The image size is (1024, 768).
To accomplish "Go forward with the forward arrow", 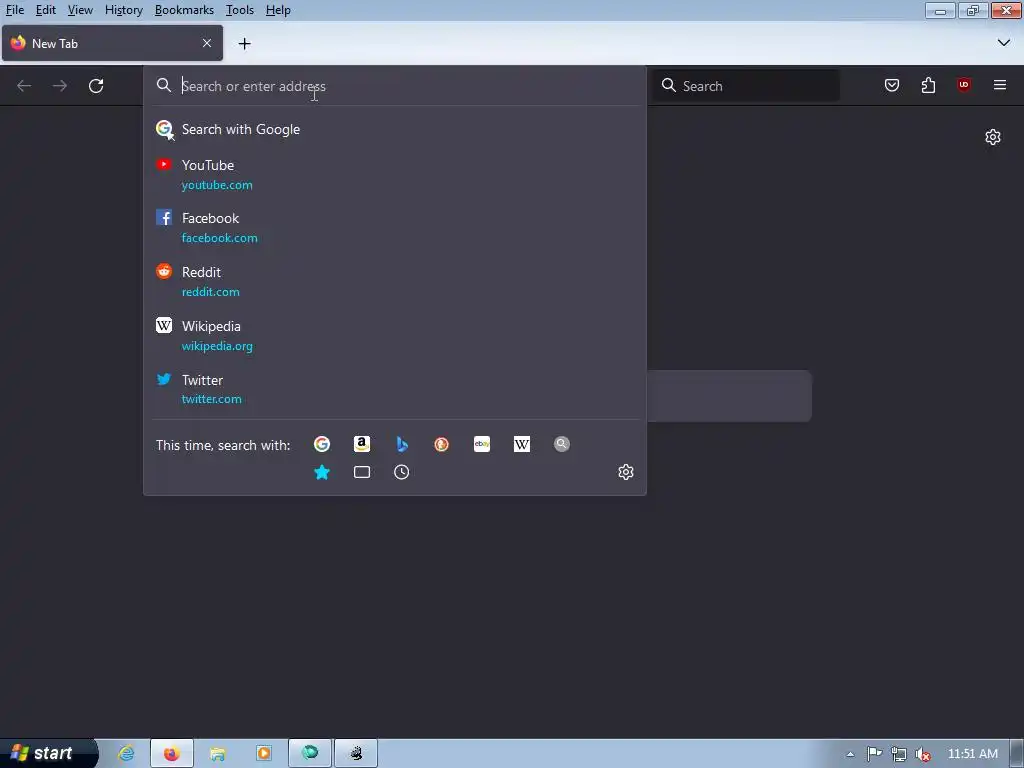I will (x=59, y=86).
